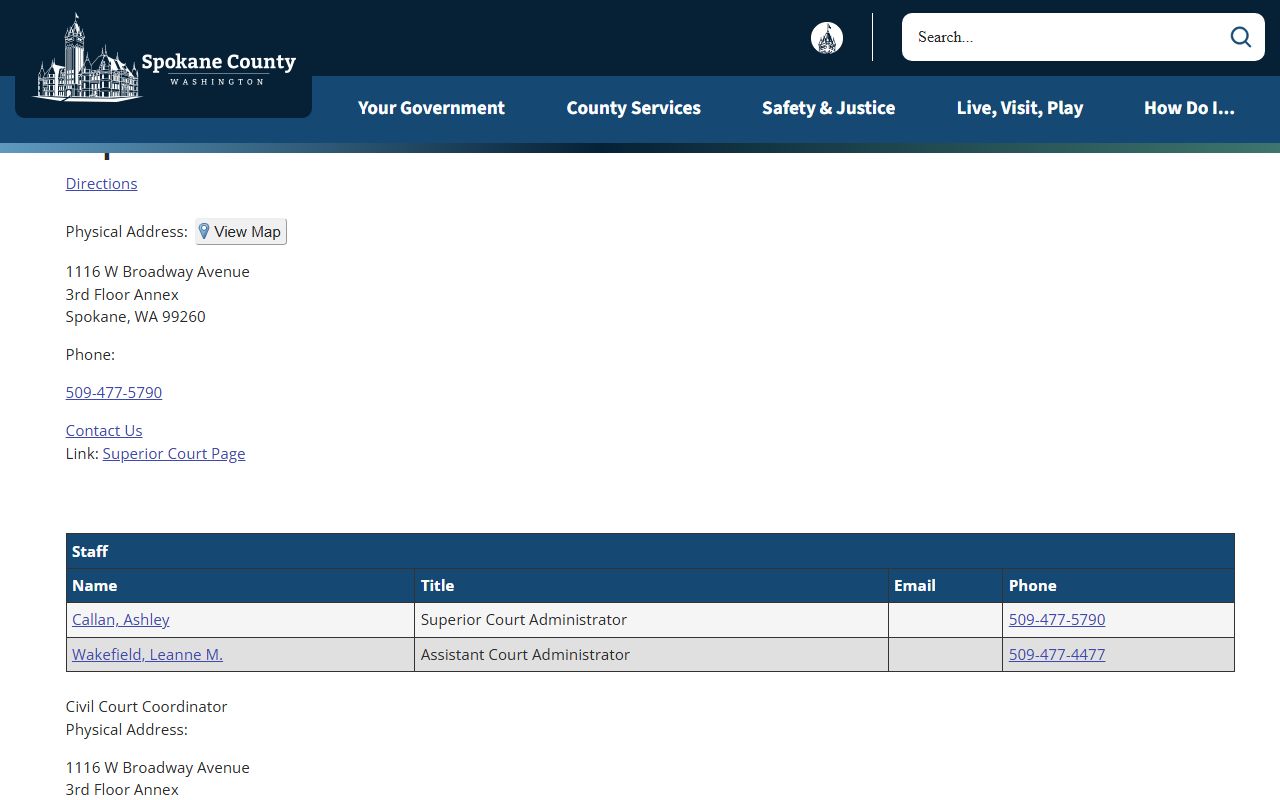The height and width of the screenshot is (800, 1280).
Task: Open the County Services menu
Action: [634, 108]
